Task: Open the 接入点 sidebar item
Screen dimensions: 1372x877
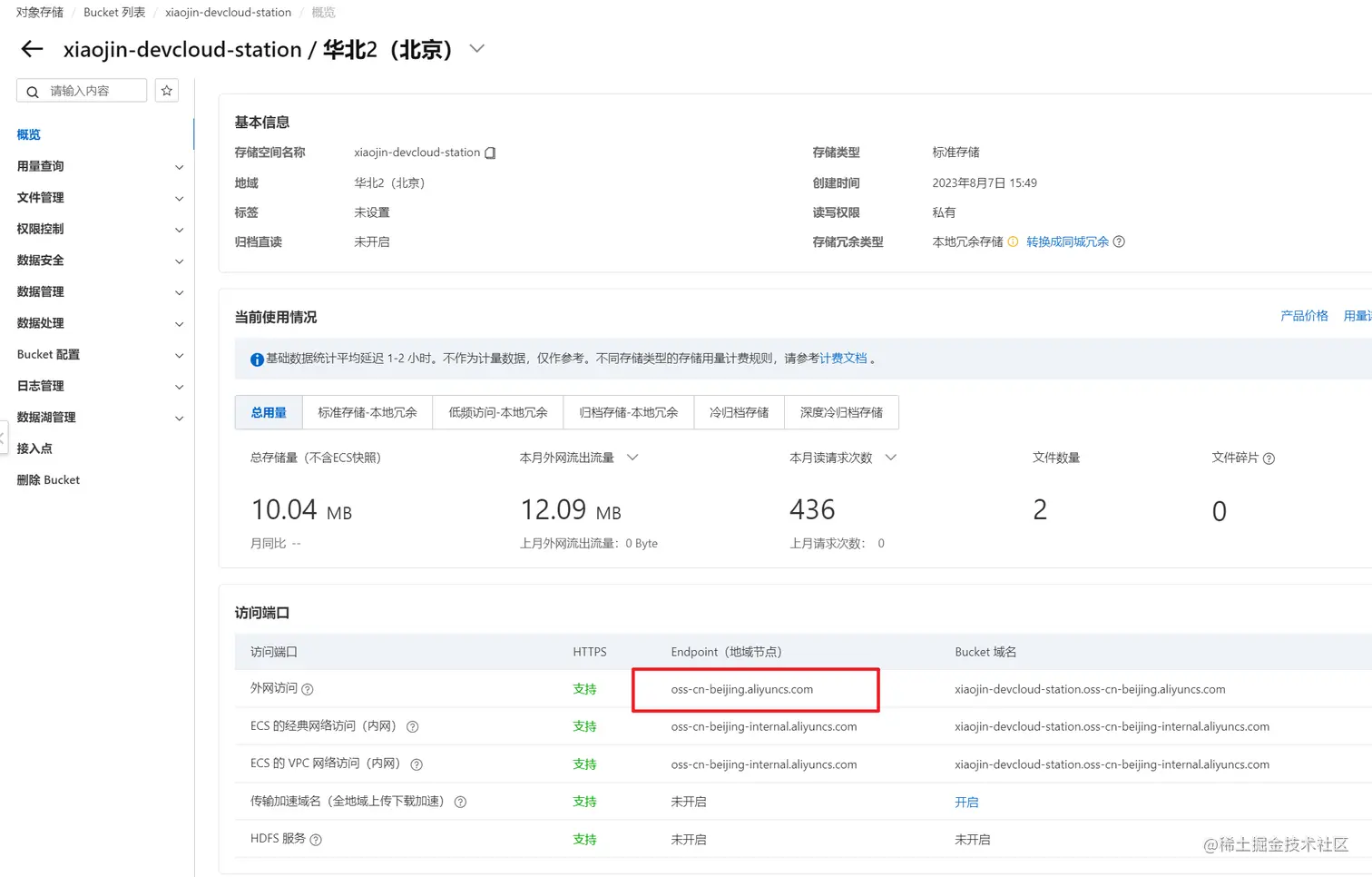Action: 34,448
